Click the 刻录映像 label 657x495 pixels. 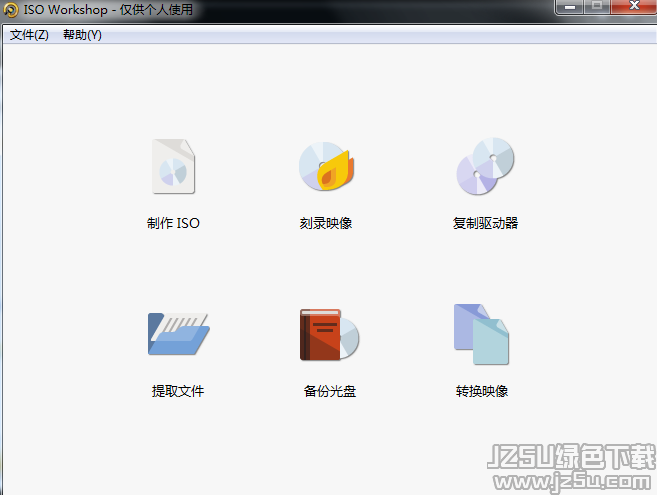point(326,223)
